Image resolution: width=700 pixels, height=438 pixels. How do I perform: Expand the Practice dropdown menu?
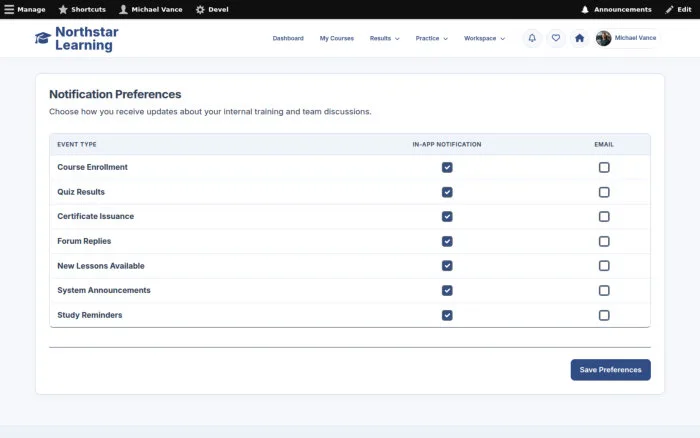click(431, 38)
